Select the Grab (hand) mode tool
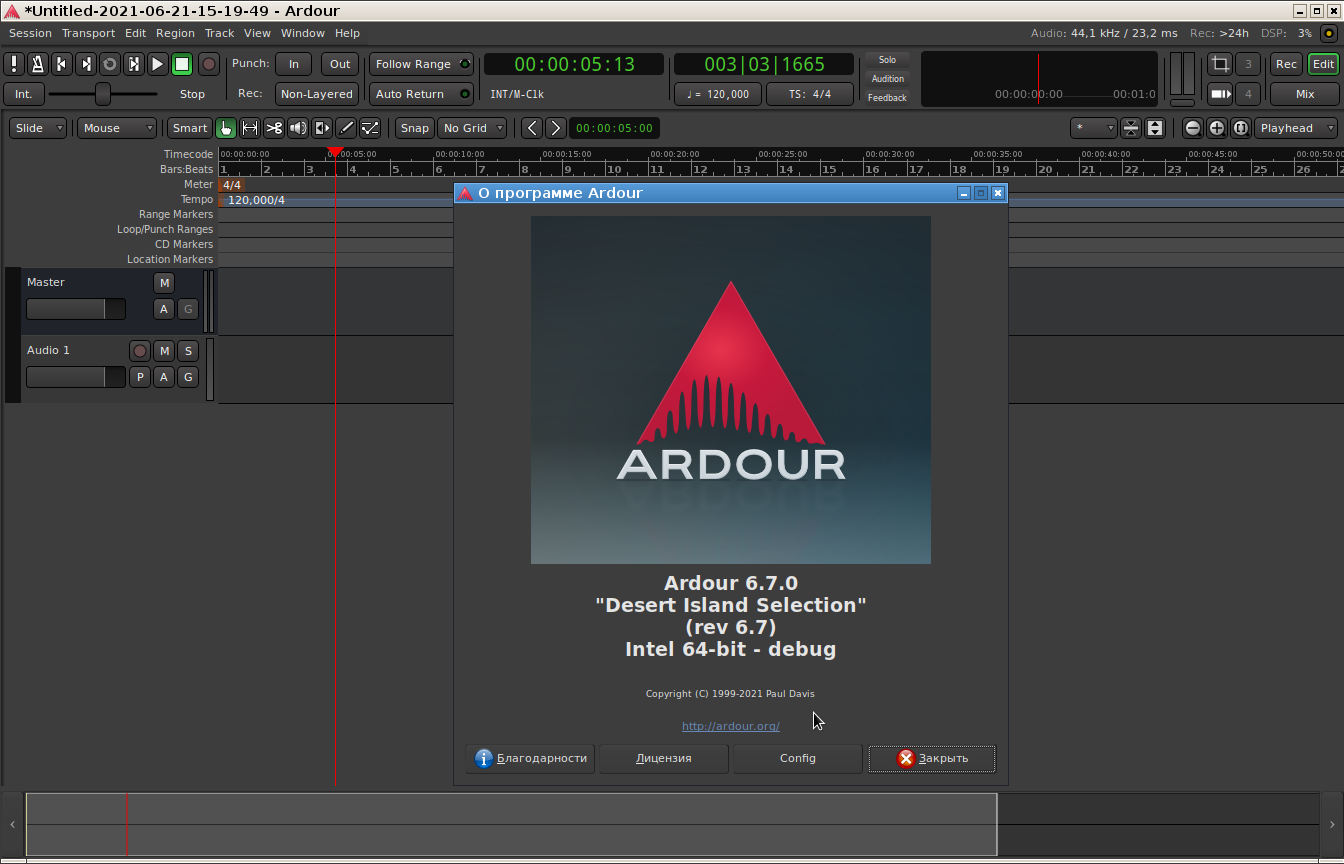 click(x=226, y=128)
